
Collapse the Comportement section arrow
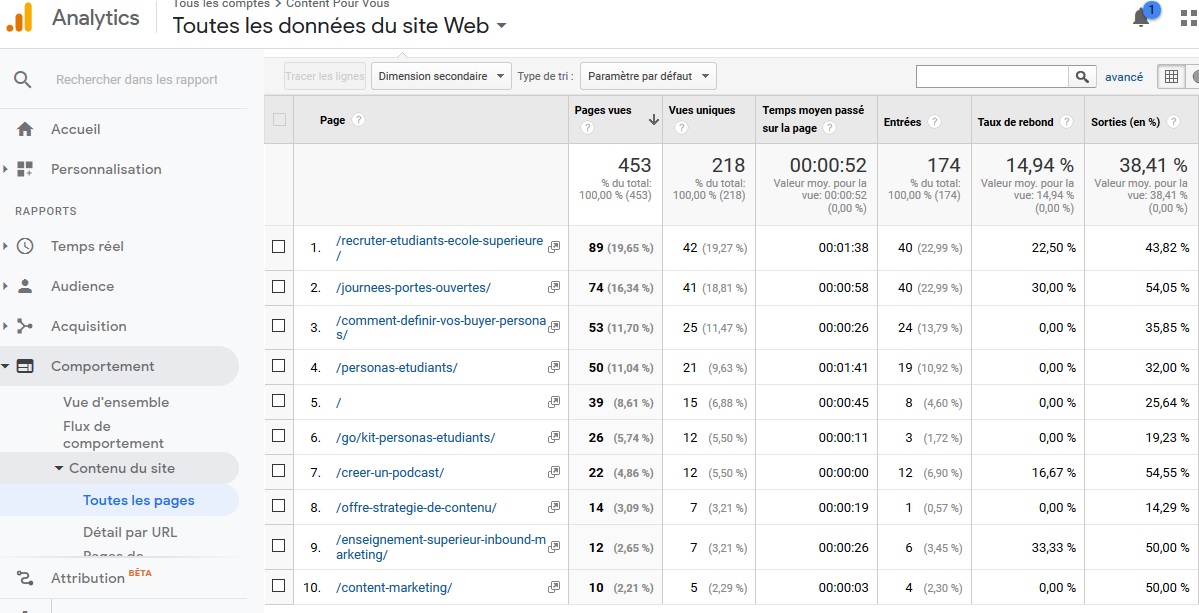pos(5,366)
